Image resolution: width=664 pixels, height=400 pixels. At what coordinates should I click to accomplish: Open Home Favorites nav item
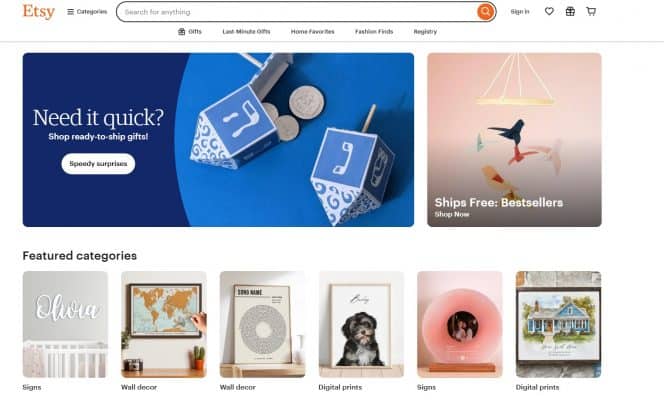point(313,31)
